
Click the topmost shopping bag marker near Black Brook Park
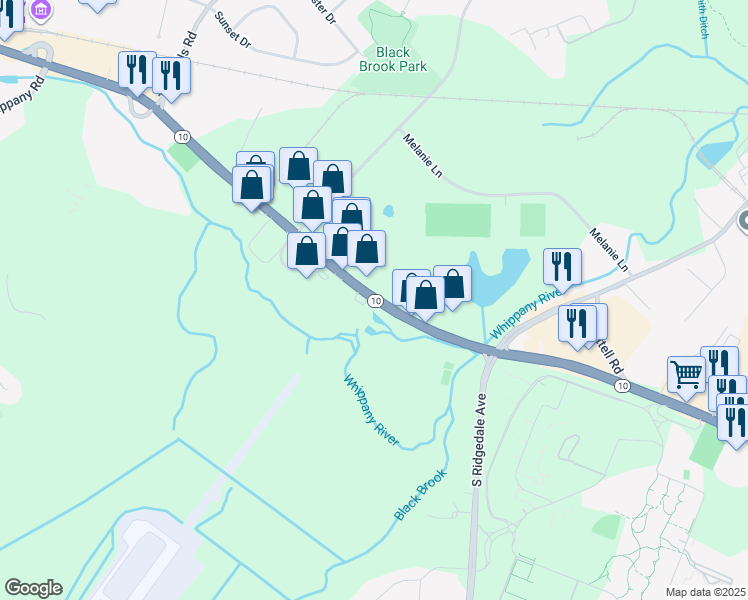pos(298,166)
